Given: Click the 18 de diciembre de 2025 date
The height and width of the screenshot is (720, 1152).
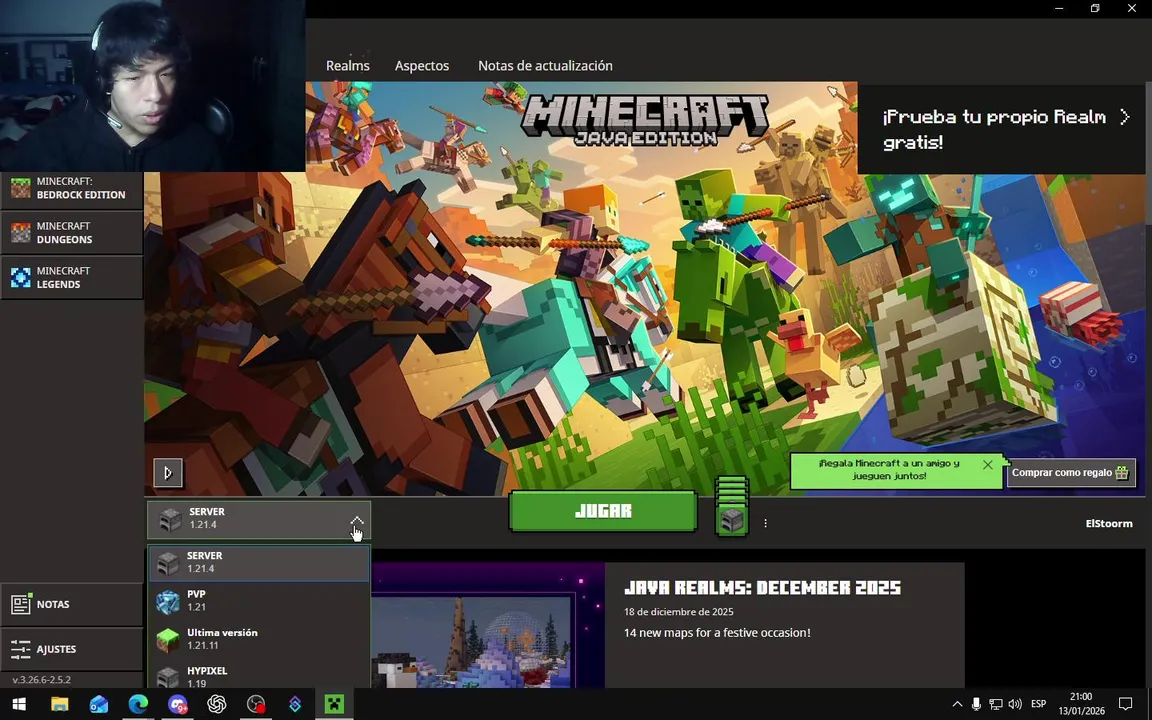Looking at the screenshot, I should [x=679, y=611].
